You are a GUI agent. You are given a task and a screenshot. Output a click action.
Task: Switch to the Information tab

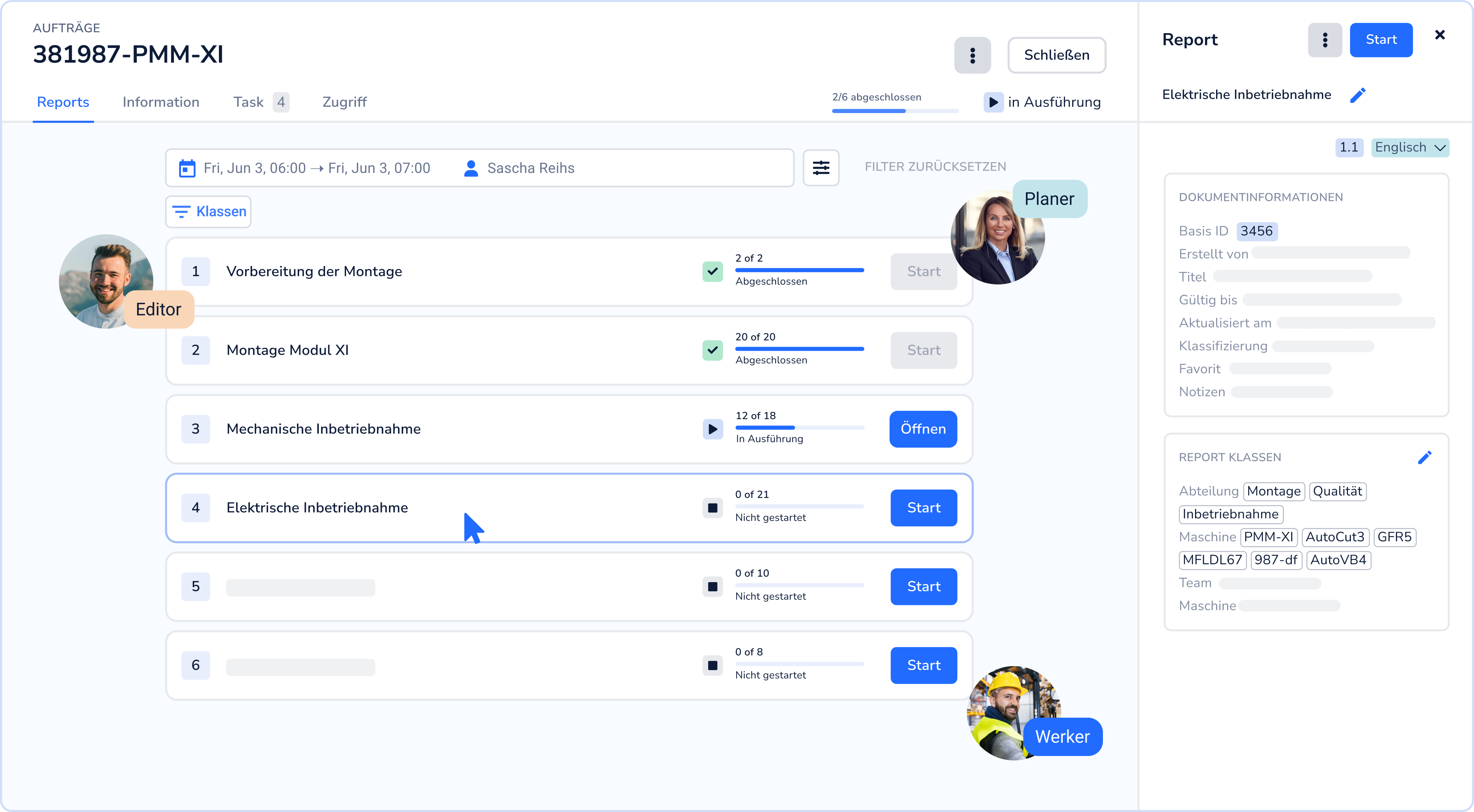click(x=161, y=102)
